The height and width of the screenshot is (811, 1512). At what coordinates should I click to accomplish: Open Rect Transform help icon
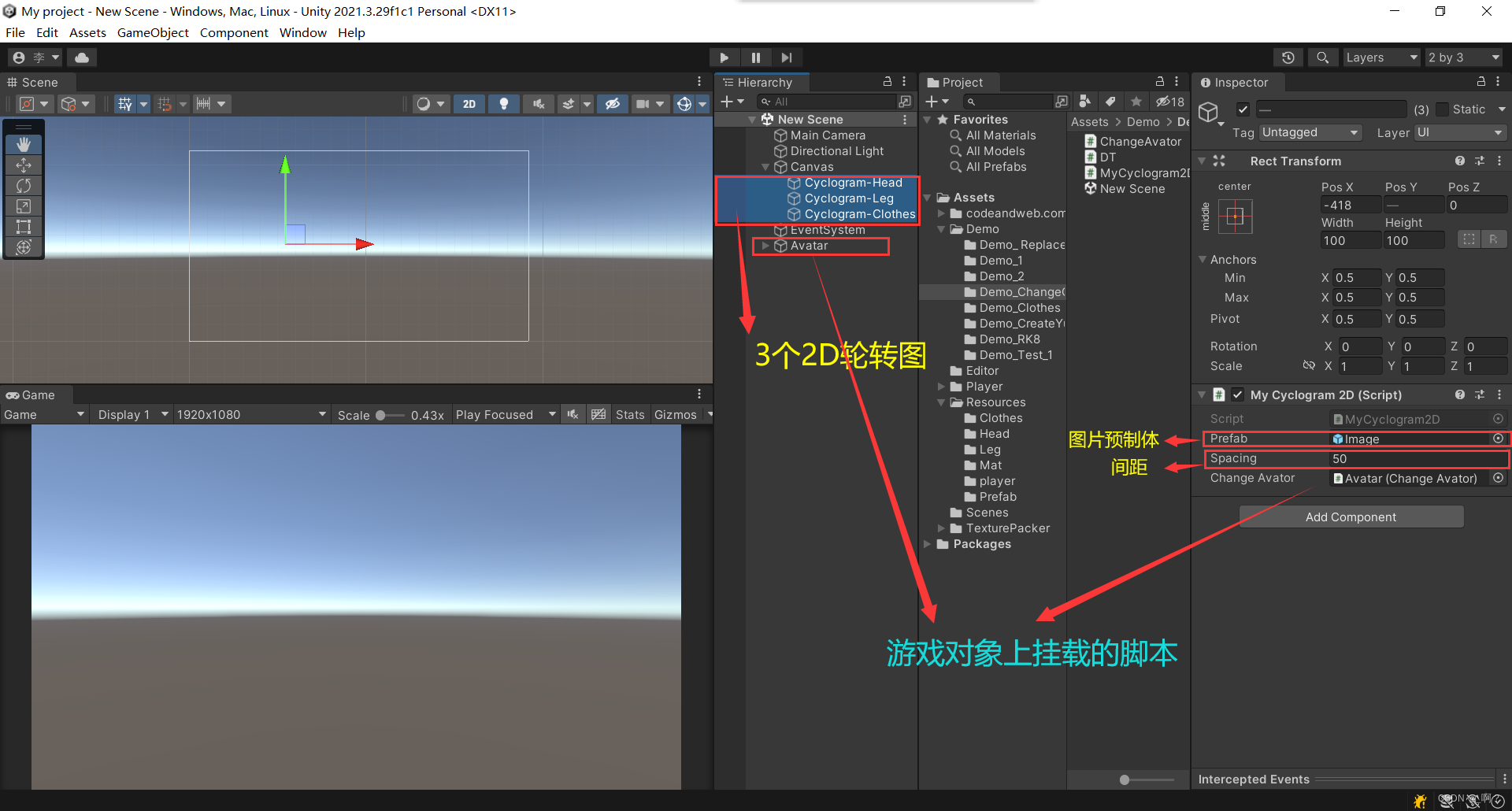pos(1460,161)
